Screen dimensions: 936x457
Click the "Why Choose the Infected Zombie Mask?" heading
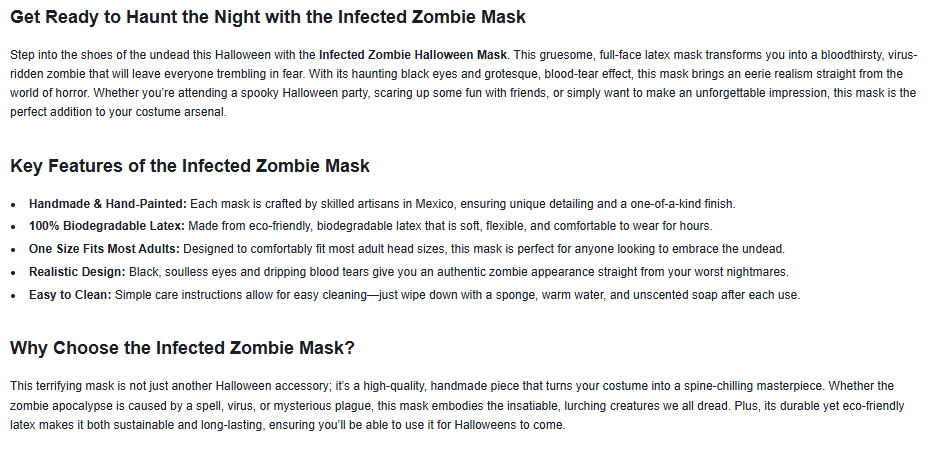click(x=182, y=348)
